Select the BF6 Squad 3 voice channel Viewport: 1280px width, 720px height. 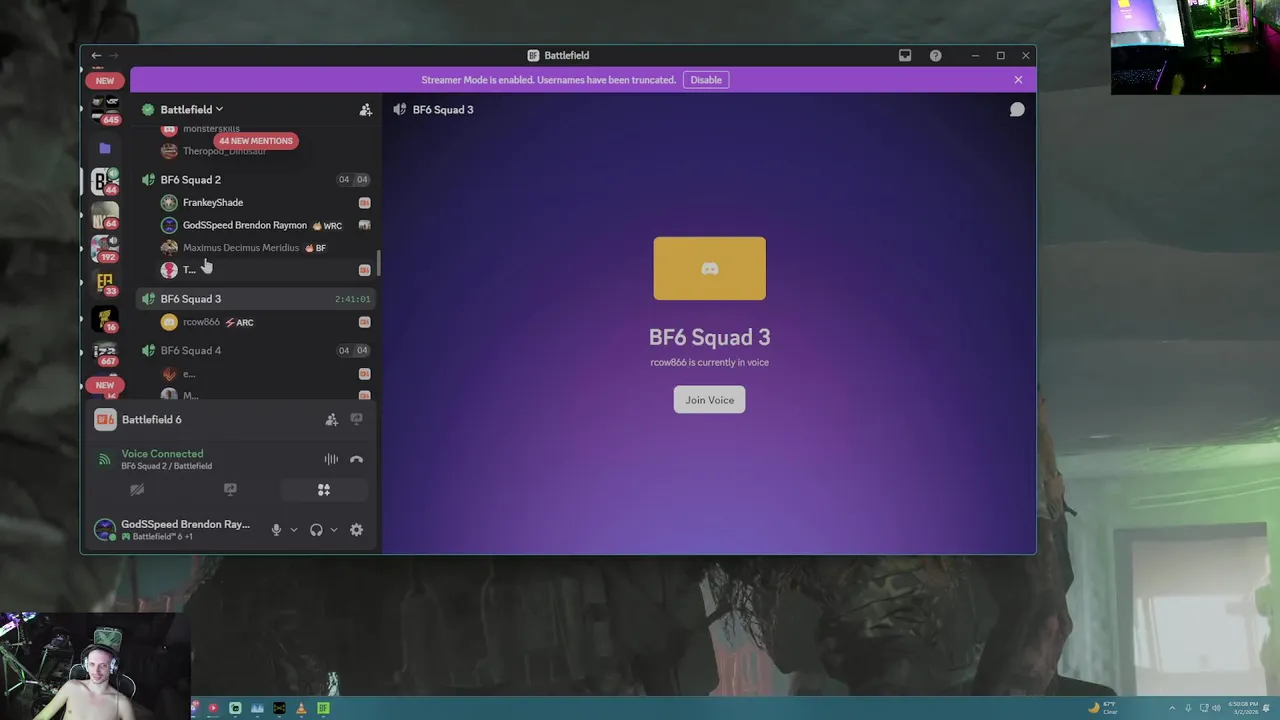[x=255, y=299]
